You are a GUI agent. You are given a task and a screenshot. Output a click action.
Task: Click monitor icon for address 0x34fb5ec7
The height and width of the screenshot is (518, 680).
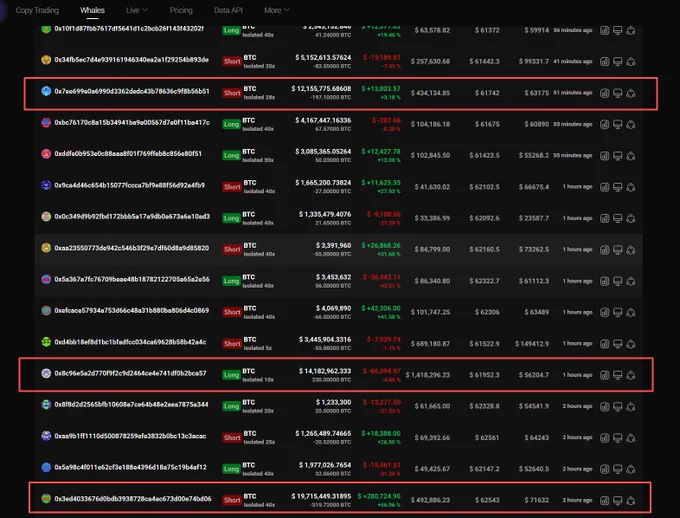[618, 62]
